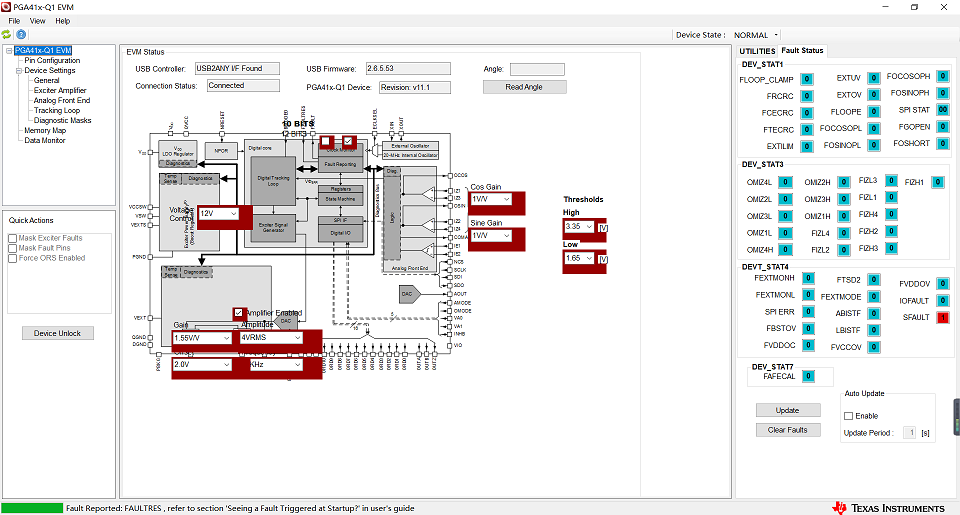Click the SPI ERR status indicator

pyautogui.click(x=808, y=312)
